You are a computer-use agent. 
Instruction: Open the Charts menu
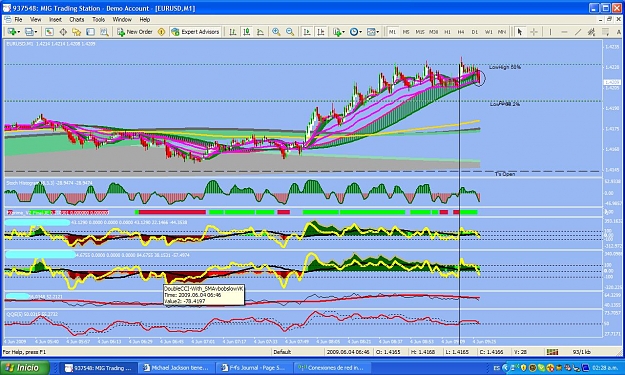click(77, 19)
